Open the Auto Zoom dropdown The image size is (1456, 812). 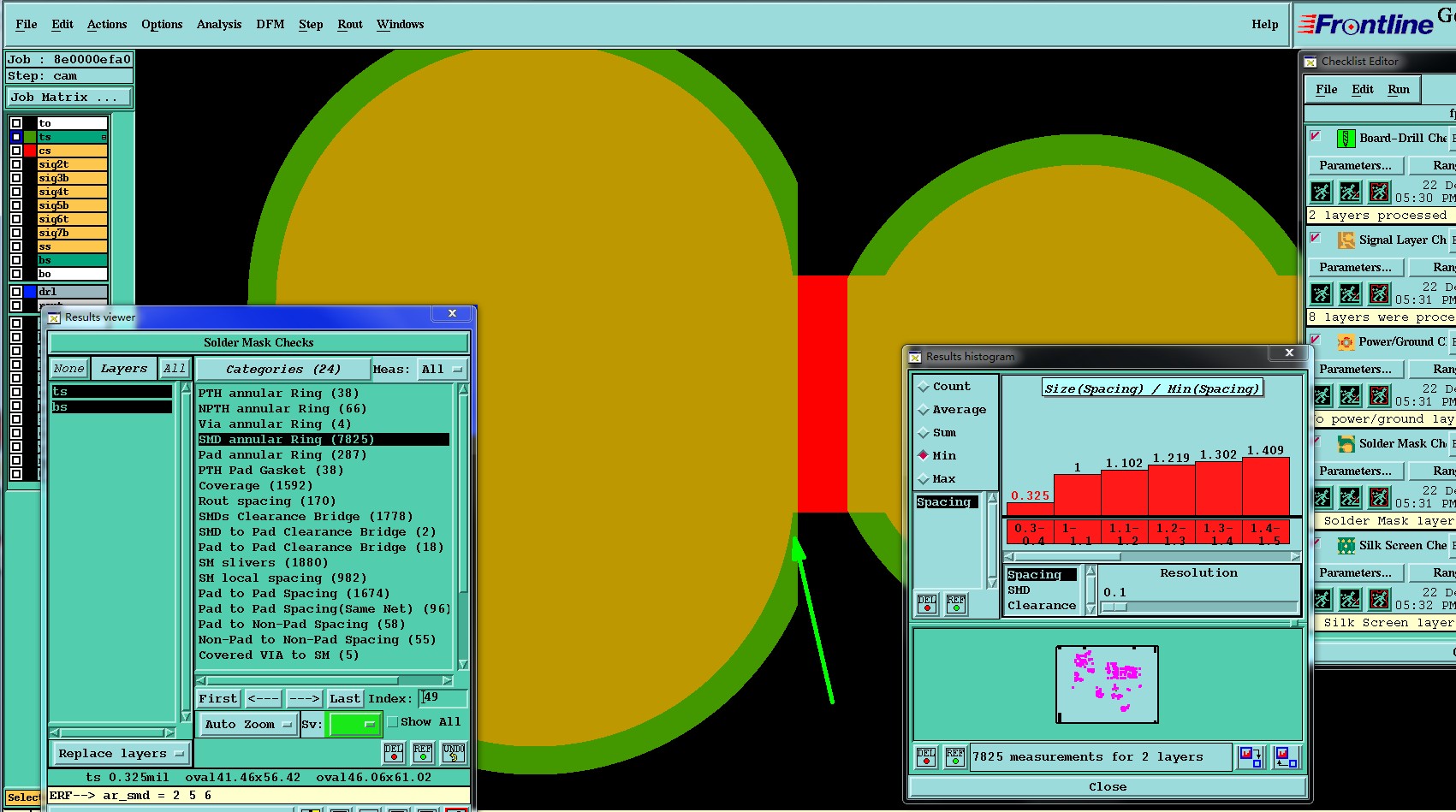pyautogui.click(x=248, y=725)
